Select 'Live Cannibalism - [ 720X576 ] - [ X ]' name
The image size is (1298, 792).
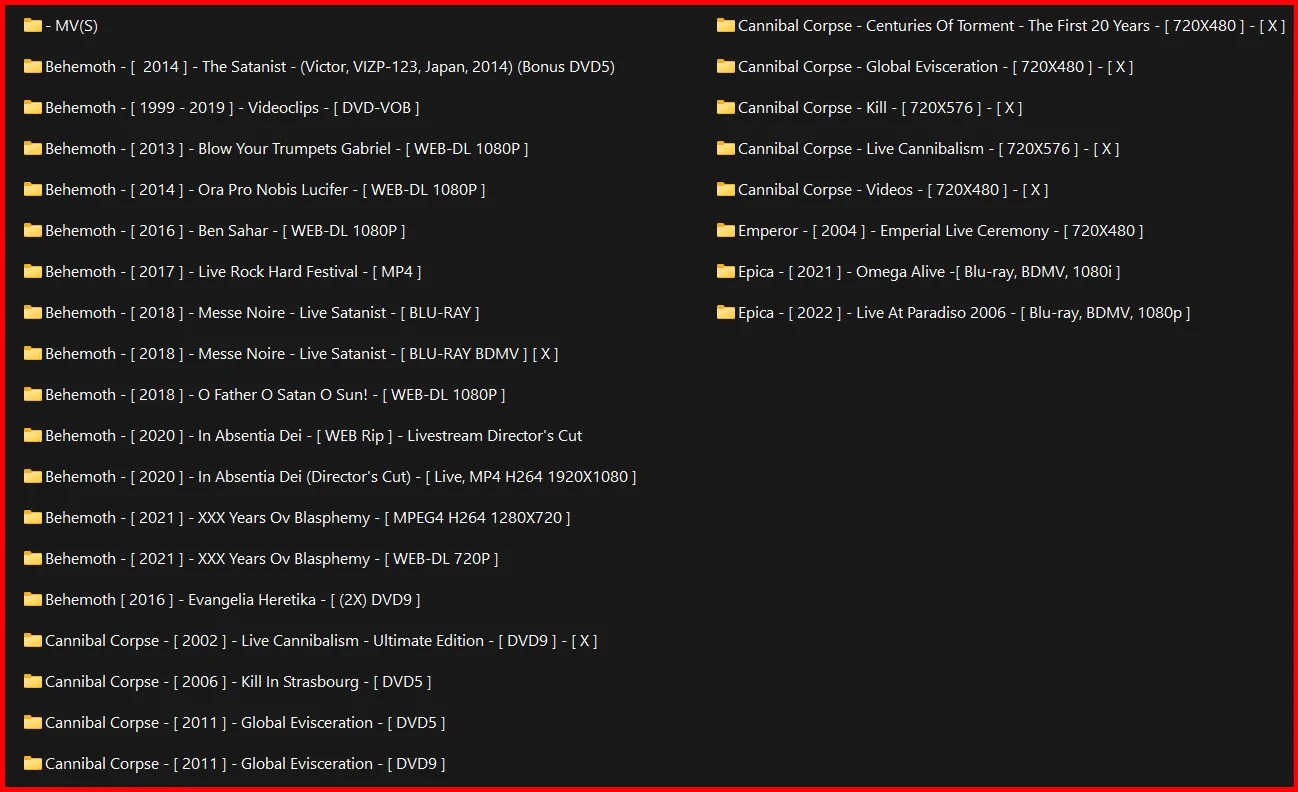(x=929, y=149)
